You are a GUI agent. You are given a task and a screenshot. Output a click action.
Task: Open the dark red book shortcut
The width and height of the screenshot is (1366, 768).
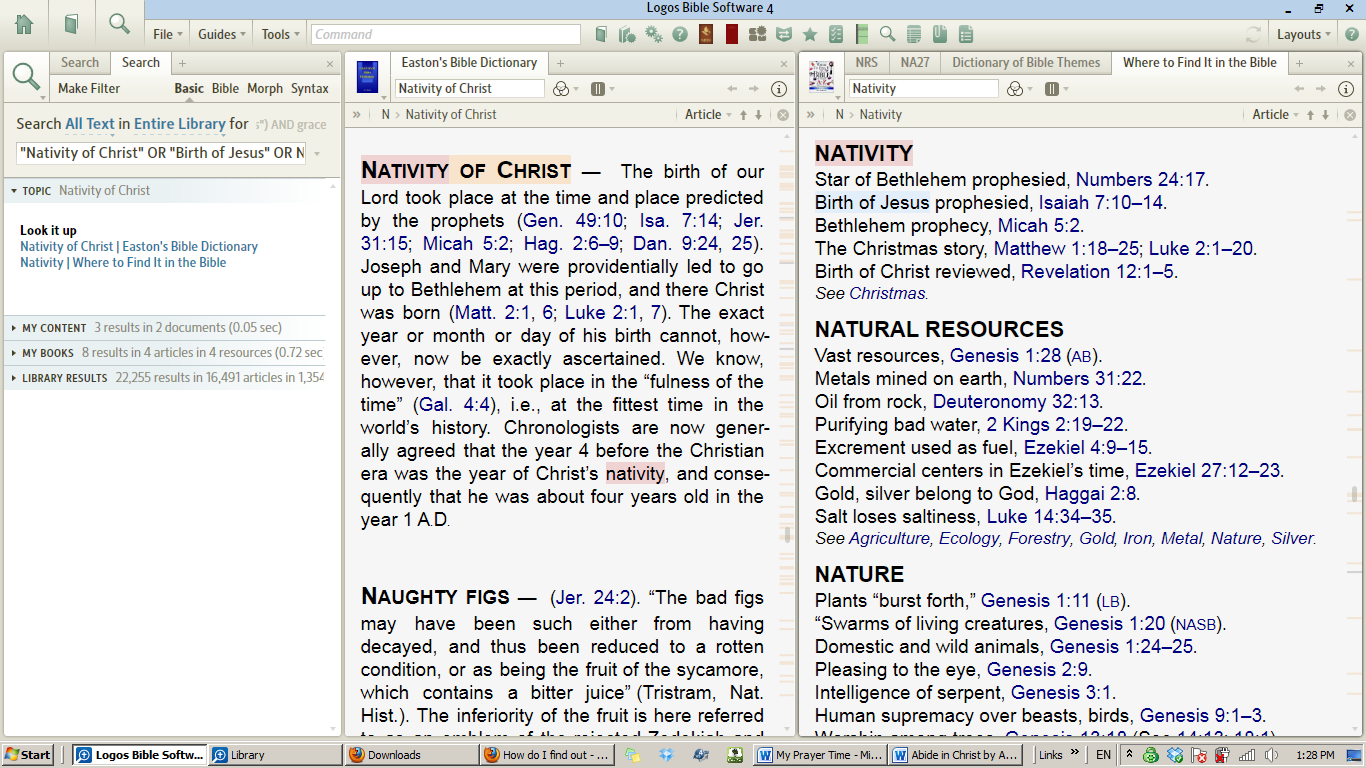(x=732, y=35)
